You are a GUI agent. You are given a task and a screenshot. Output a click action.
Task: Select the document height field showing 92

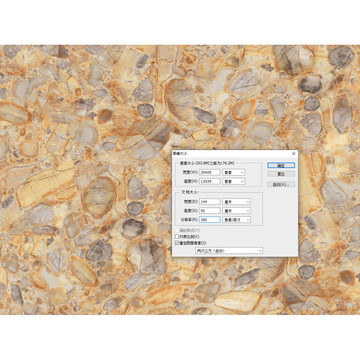click(210, 211)
